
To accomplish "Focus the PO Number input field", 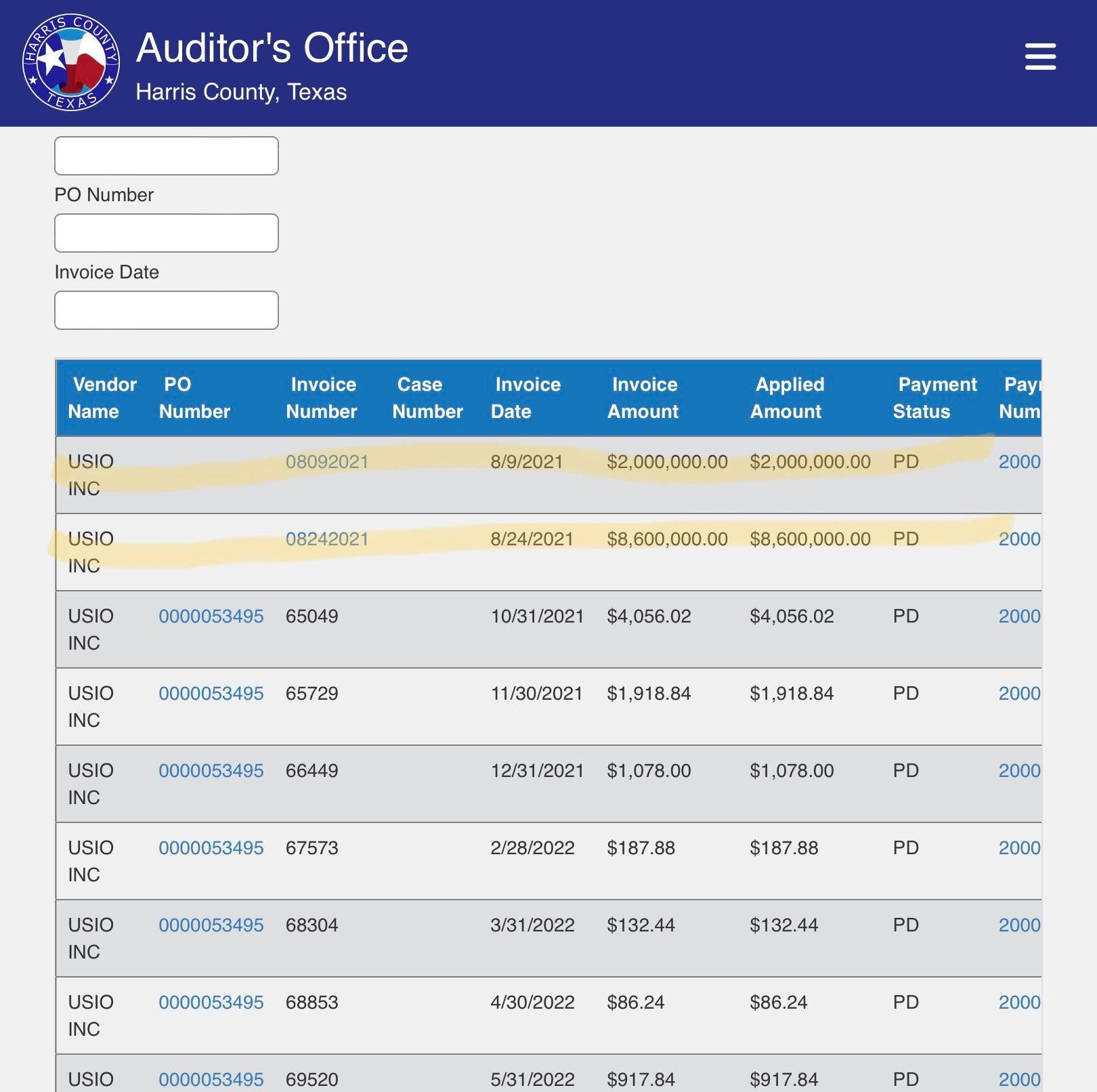I will click(167, 233).
